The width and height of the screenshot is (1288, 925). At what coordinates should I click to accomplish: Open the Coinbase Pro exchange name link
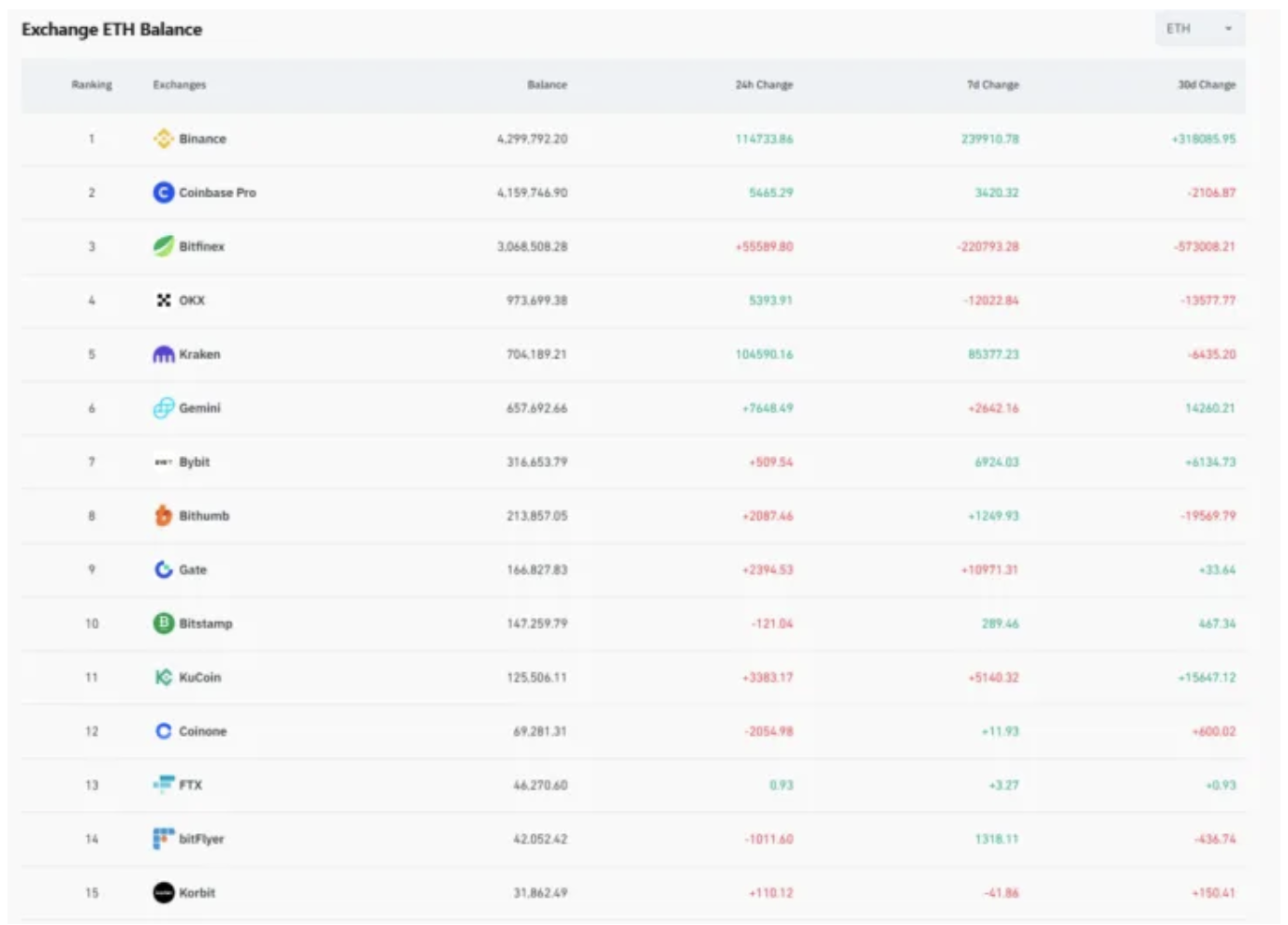pyautogui.click(x=217, y=193)
